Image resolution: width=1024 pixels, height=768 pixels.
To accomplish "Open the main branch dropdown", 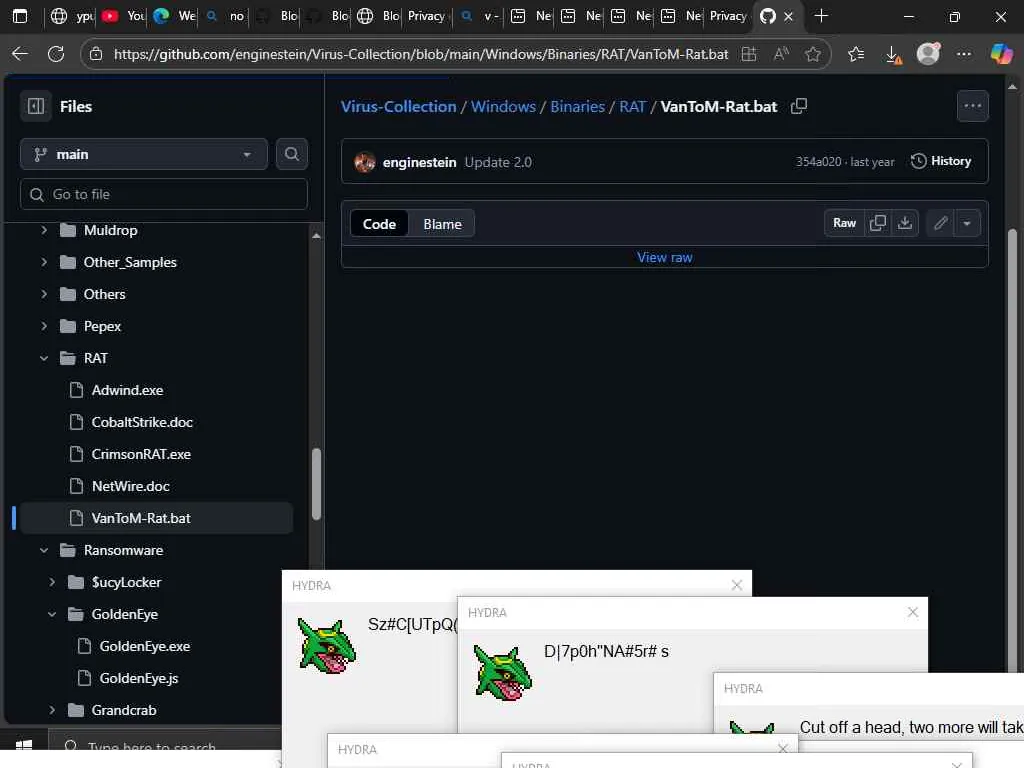I will 144,154.
